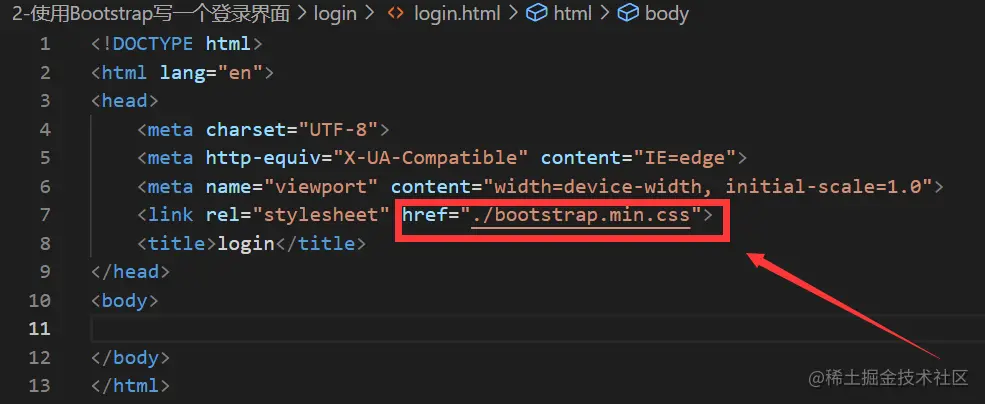This screenshot has width=985, height=404.
Task: Click the charset="UTF-8" attribute
Action: 292,129
